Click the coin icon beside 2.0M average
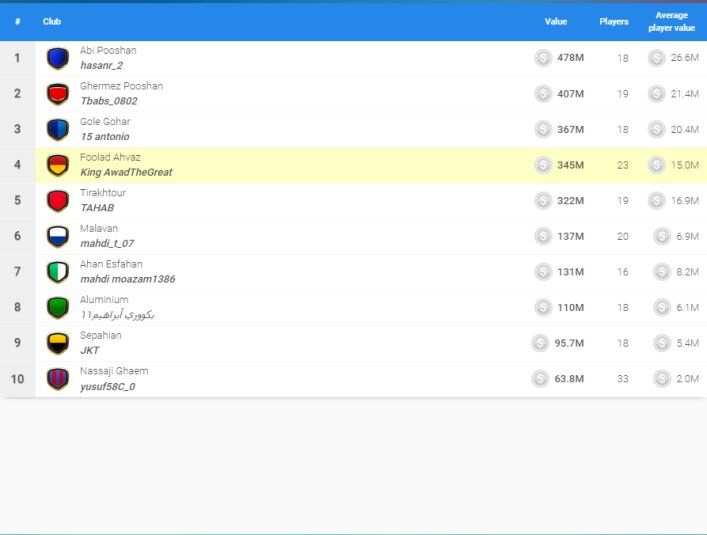 (x=661, y=379)
